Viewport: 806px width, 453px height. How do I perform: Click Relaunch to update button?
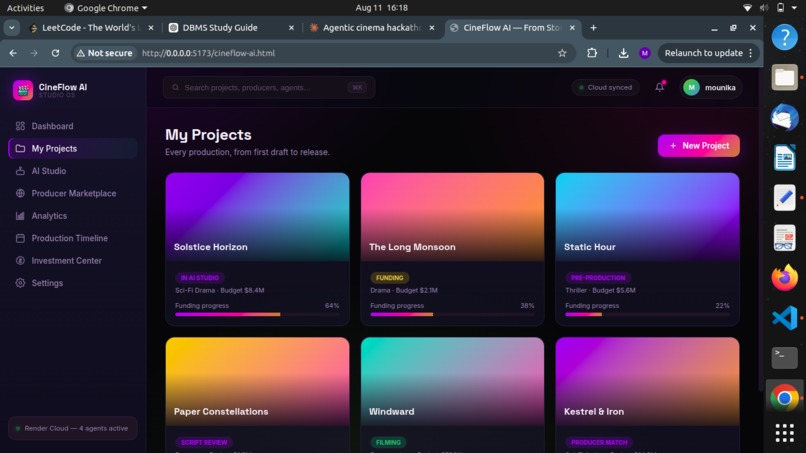click(707, 53)
